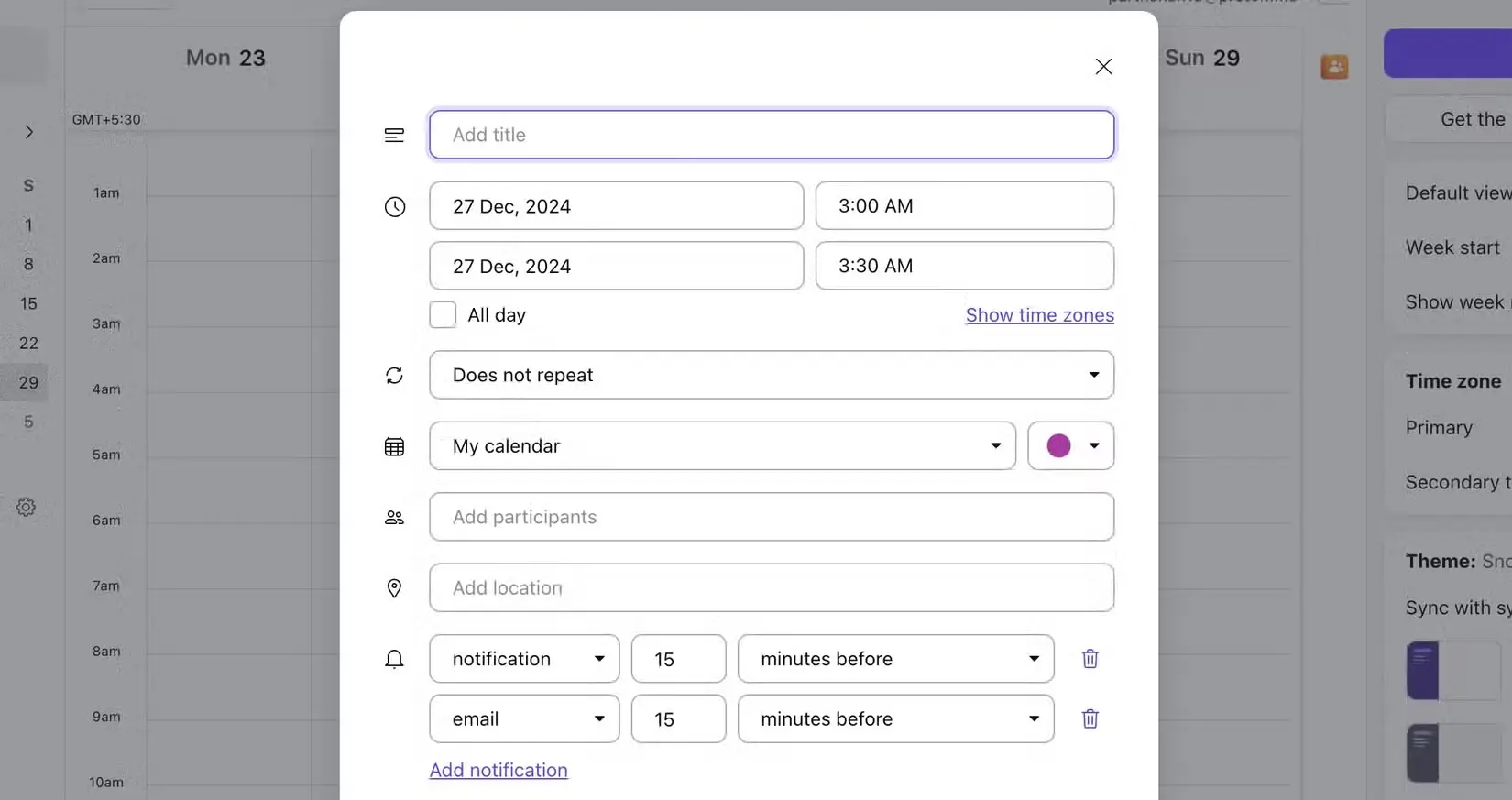
Task: Open the Does not repeat dropdown
Action: 772,375
